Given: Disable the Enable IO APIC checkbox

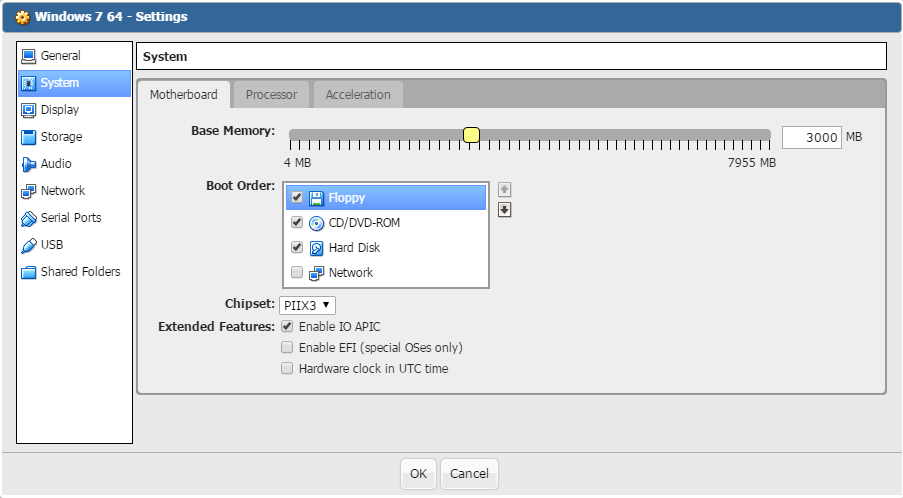Looking at the screenshot, I should coord(288,327).
